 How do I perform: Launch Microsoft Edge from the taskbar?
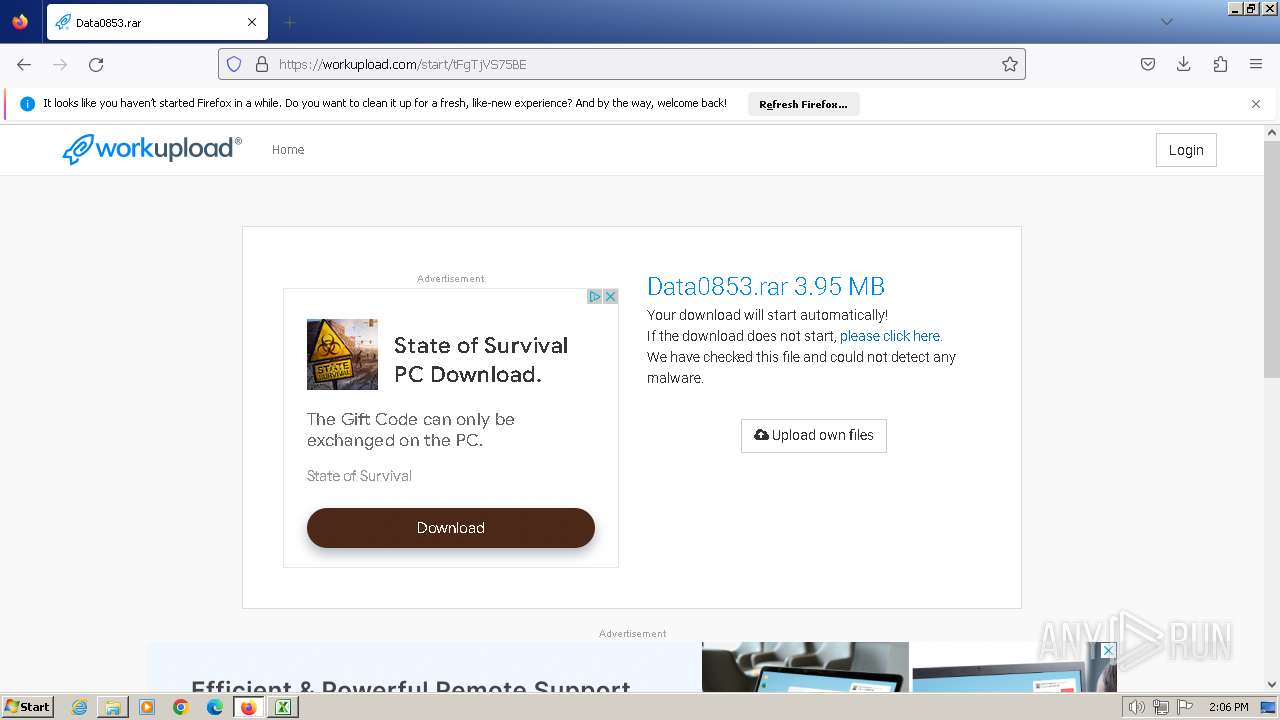(215, 707)
